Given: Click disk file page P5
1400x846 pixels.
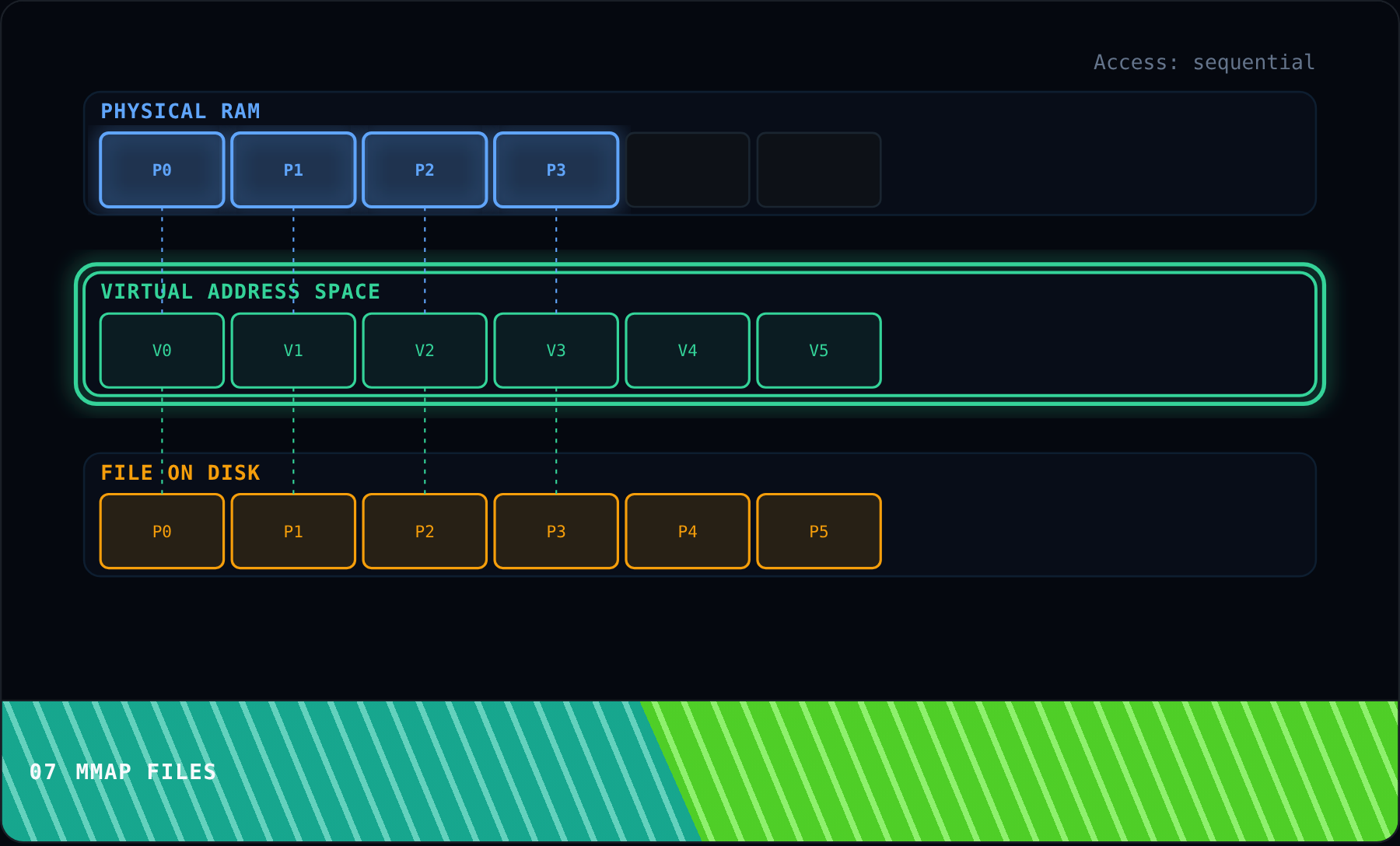Looking at the screenshot, I should point(819,531).
